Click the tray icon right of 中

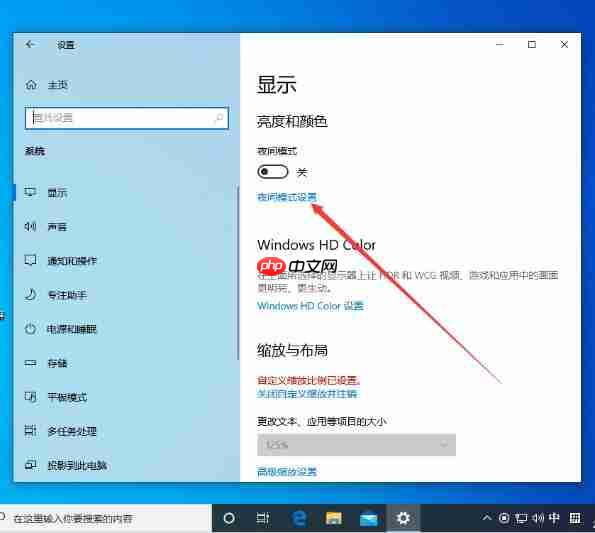(x=575, y=518)
